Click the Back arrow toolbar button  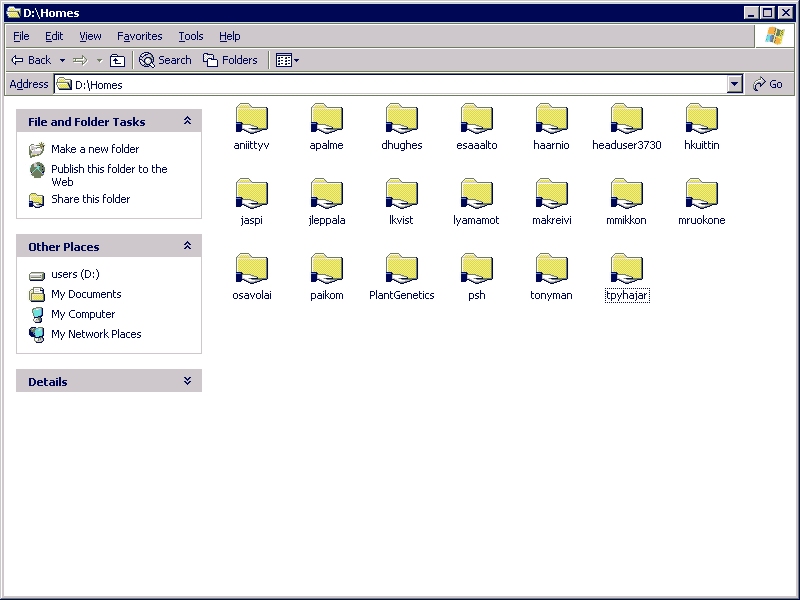(30, 60)
